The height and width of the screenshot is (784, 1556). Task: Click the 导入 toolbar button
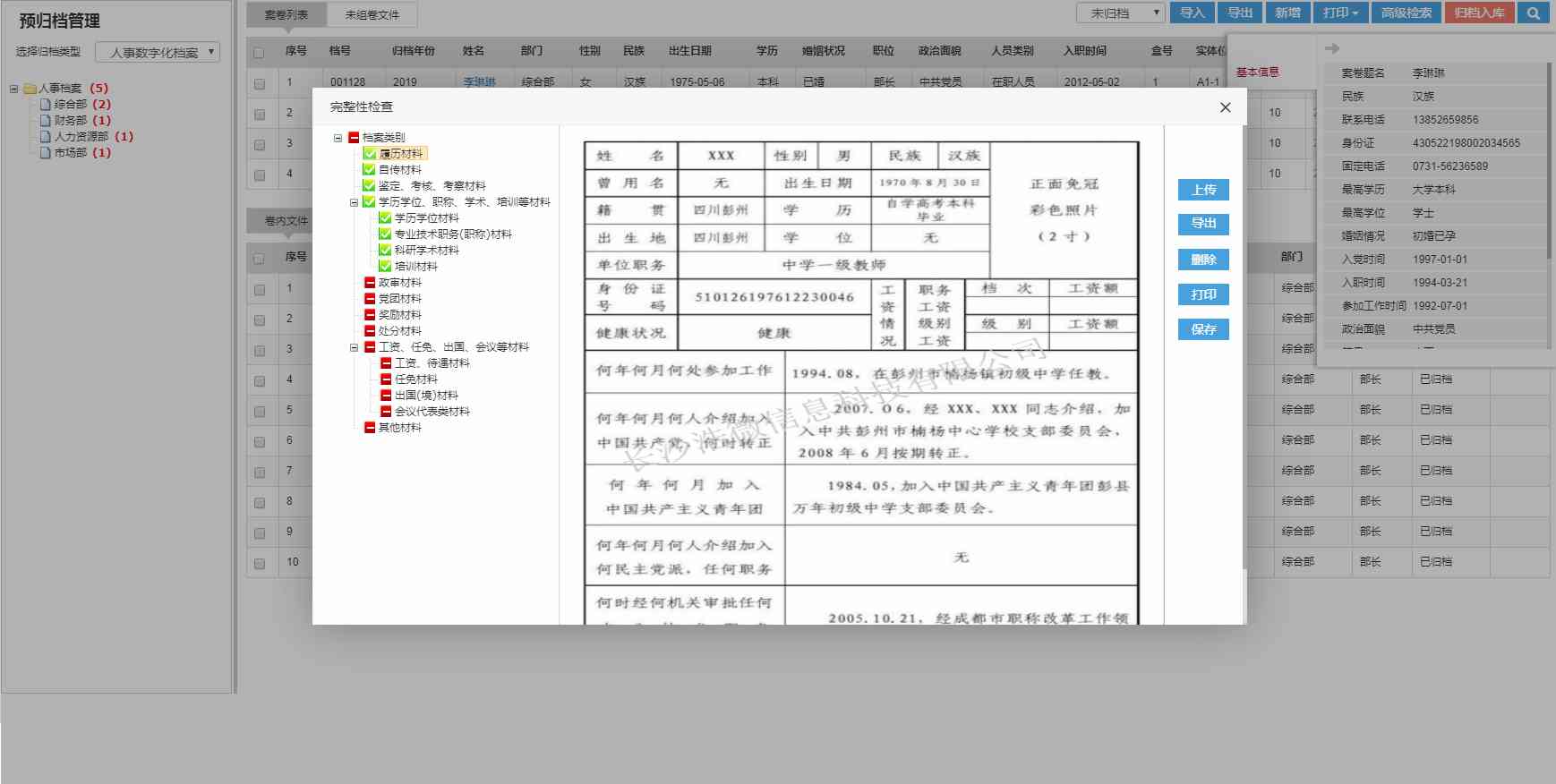[x=1193, y=13]
